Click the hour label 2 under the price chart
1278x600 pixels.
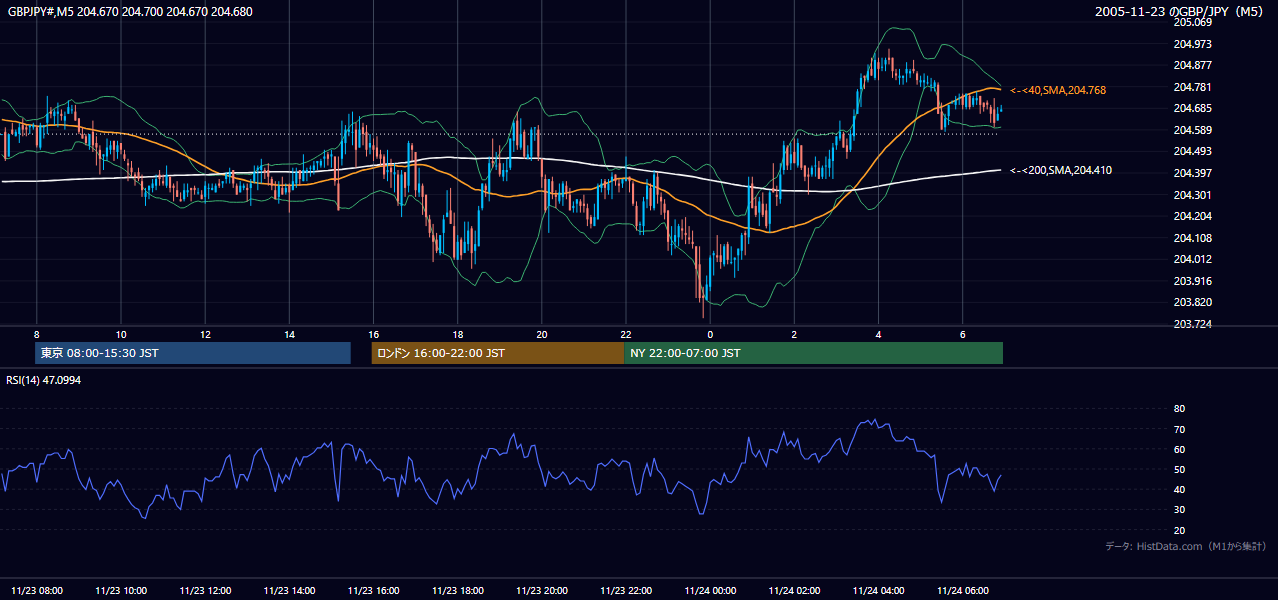pyautogui.click(x=794, y=334)
